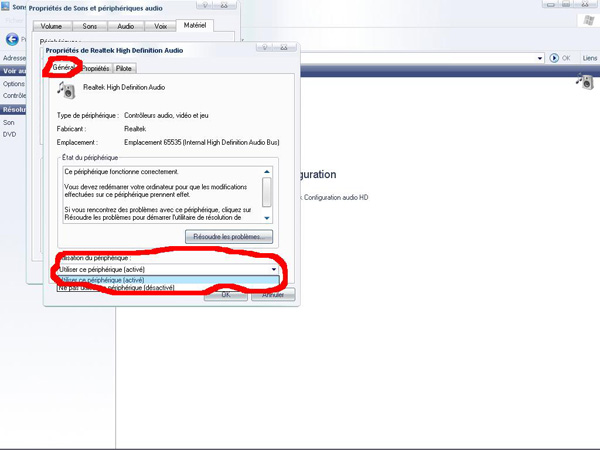Viewport: 600px width, 450px height.
Task: Click 'Résoudre les problèmes...' button
Action: [x=229, y=237]
